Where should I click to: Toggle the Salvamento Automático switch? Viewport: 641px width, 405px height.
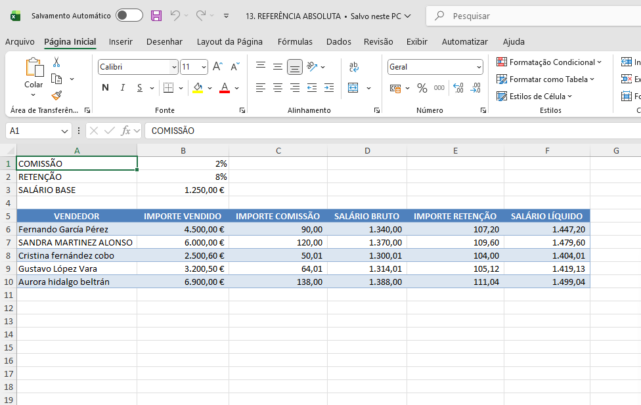(x=129, y=16)
